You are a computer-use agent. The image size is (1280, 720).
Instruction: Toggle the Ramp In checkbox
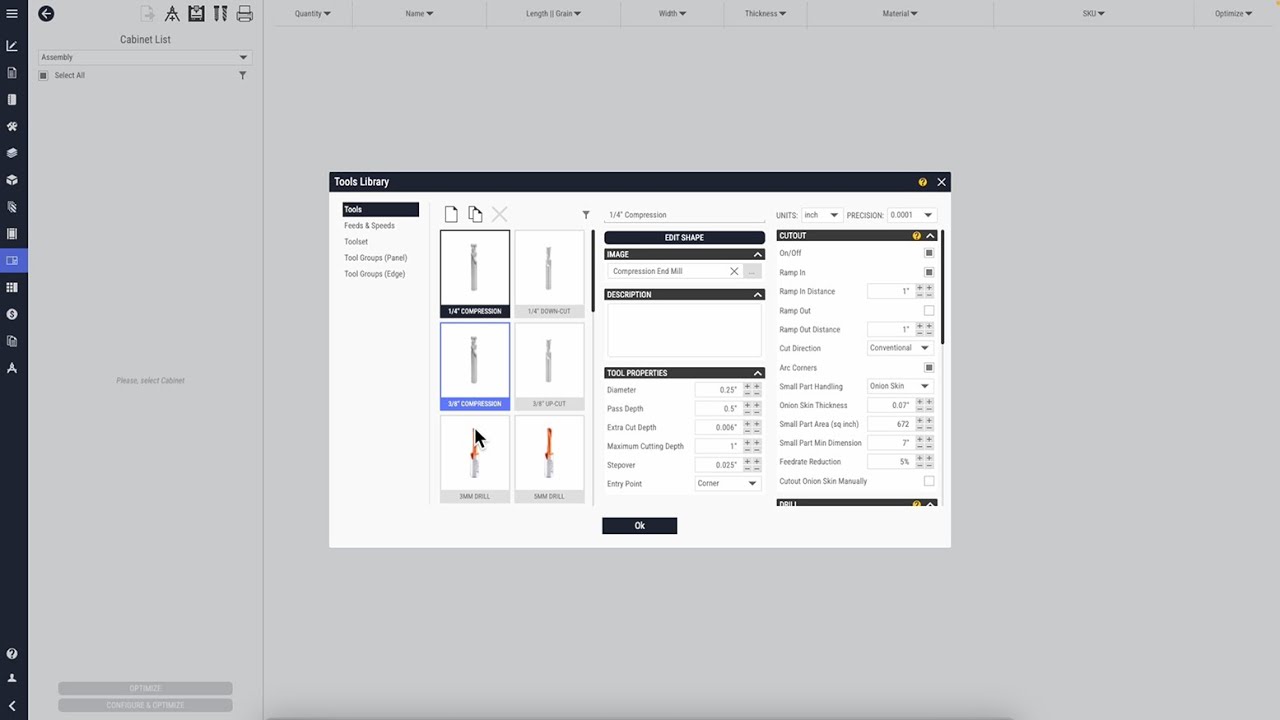tap(929, 272)
